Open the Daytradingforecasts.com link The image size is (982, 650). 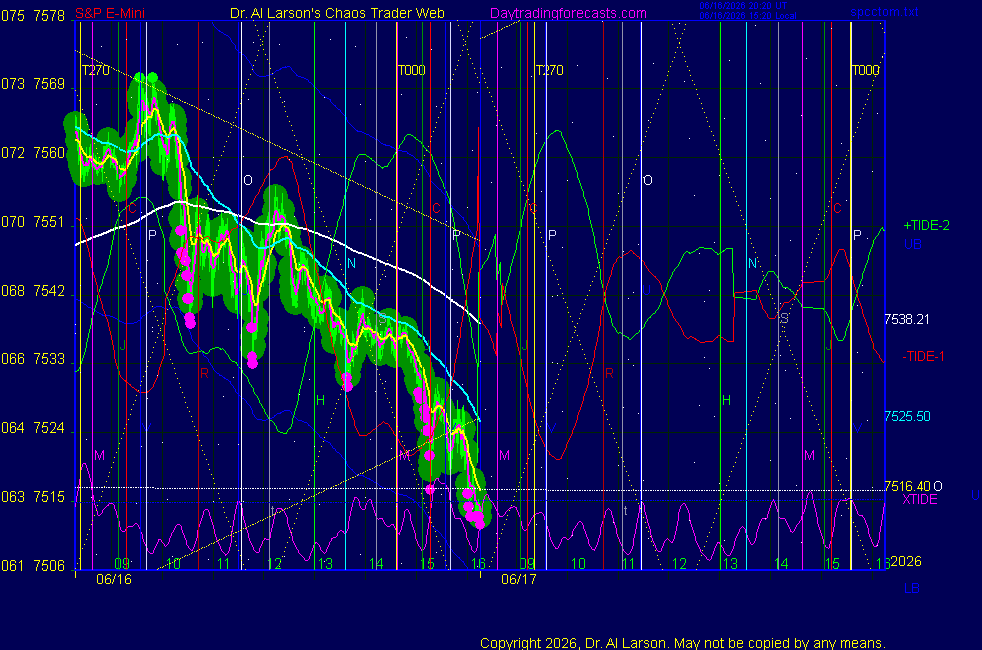pyautogui.click(x=568, y=13)
